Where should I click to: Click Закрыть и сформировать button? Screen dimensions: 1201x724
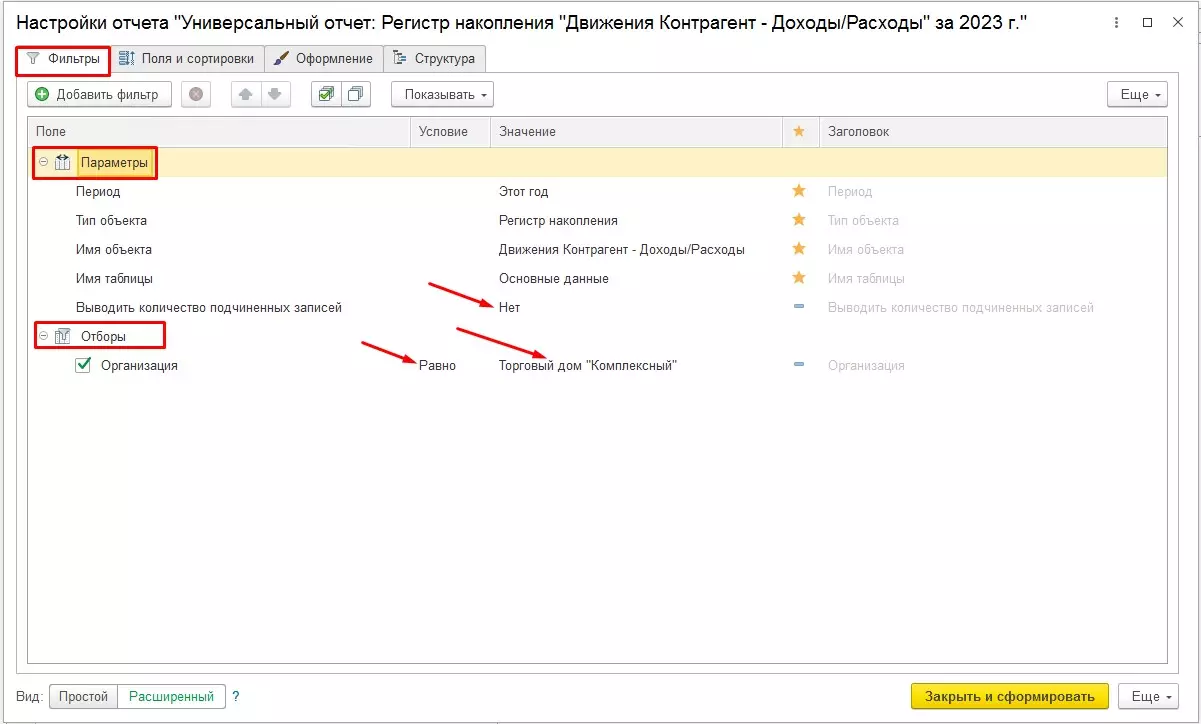[x=1010, y=696]
